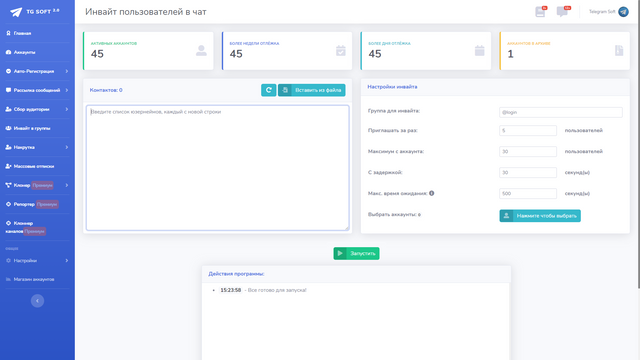Expand the Накрутка submenu chevron
Viewport: 640px width, 360px height.
pyautogui.click(x=67, y=147)
